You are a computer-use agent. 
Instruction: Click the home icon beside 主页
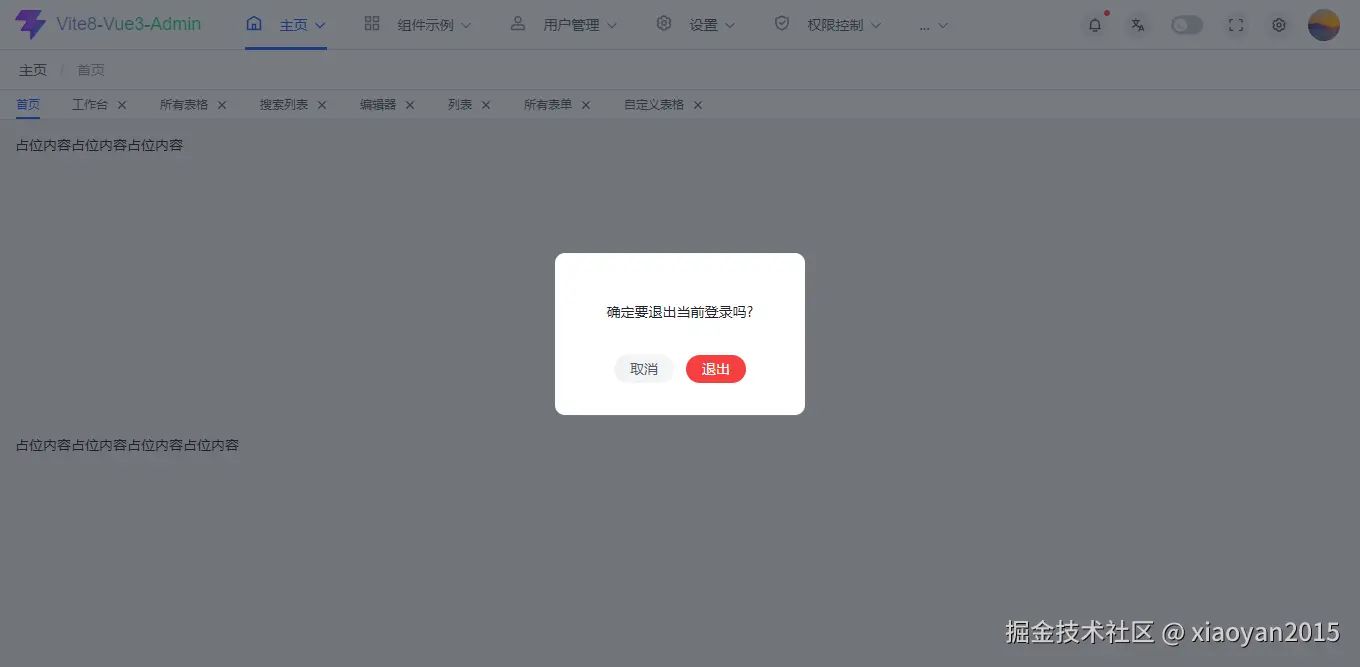coord(254,23)
